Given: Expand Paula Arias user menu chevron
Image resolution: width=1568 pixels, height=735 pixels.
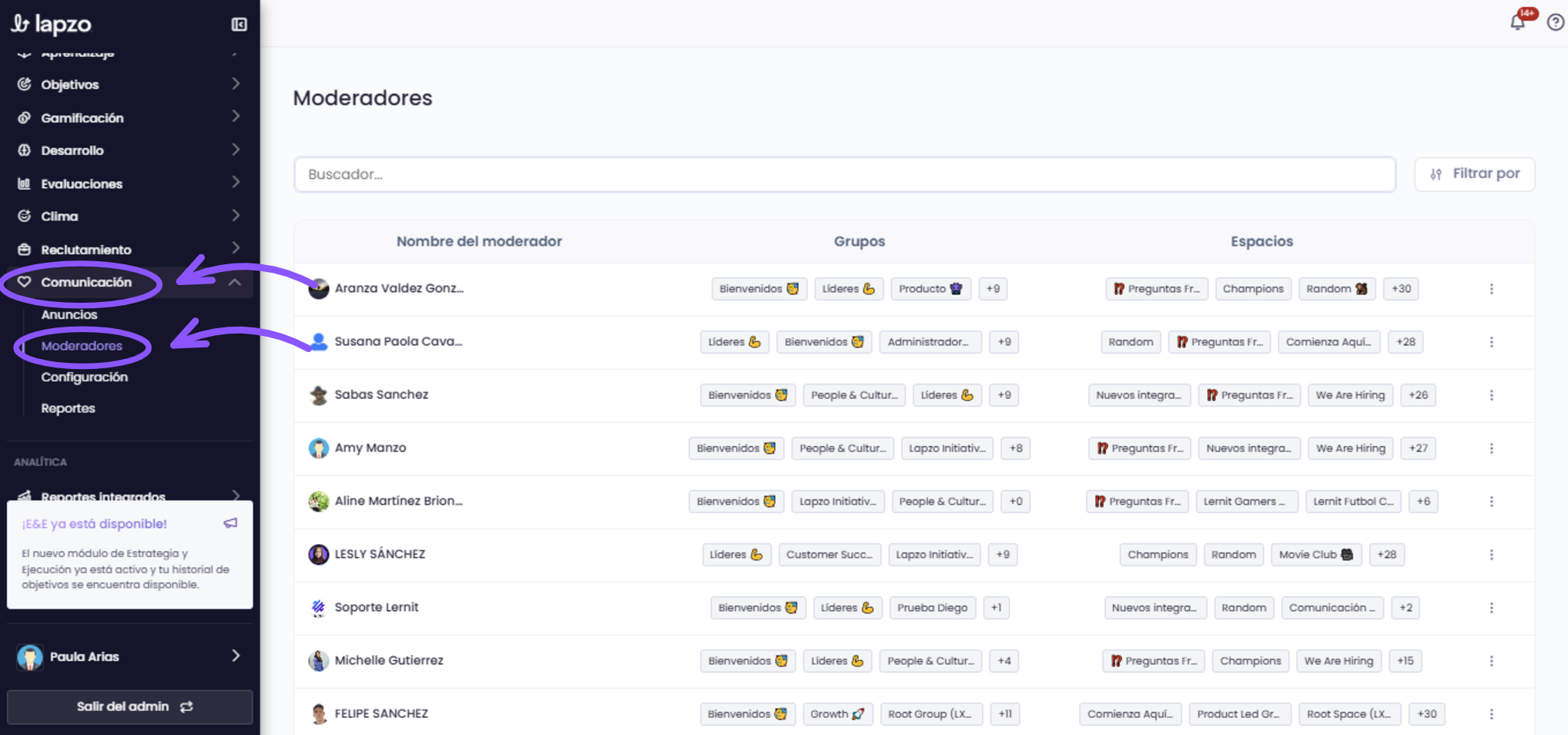Looking at the screenshot, I should pyautogui.click(x=236, y=656).
